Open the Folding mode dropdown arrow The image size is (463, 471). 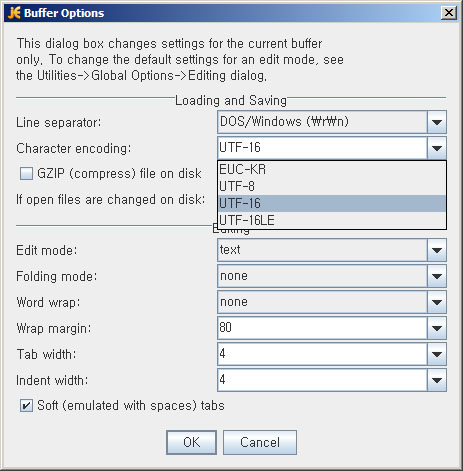(437, 276)
